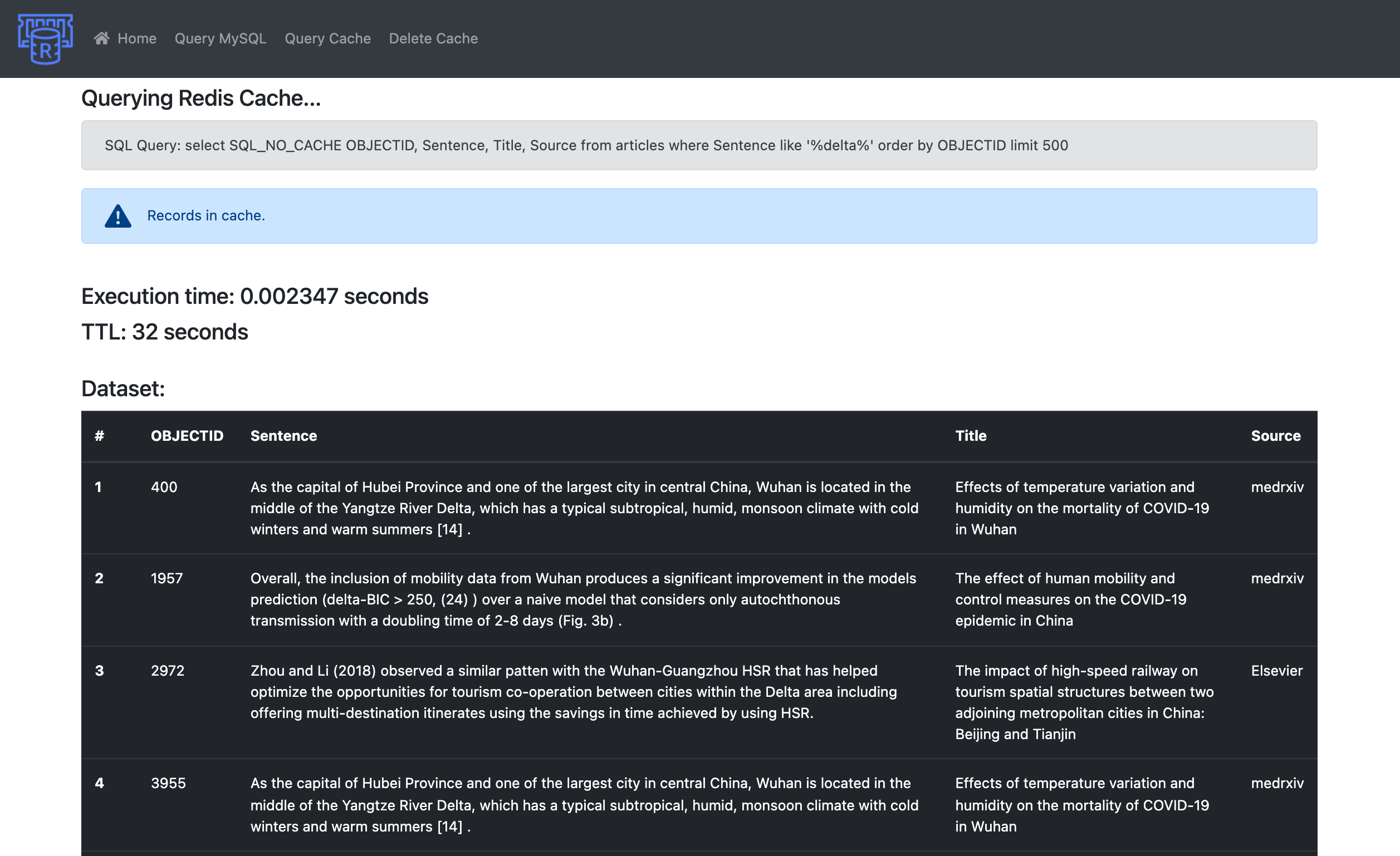Click the TTL: 32 seconds text

click(x=165, y=332)
